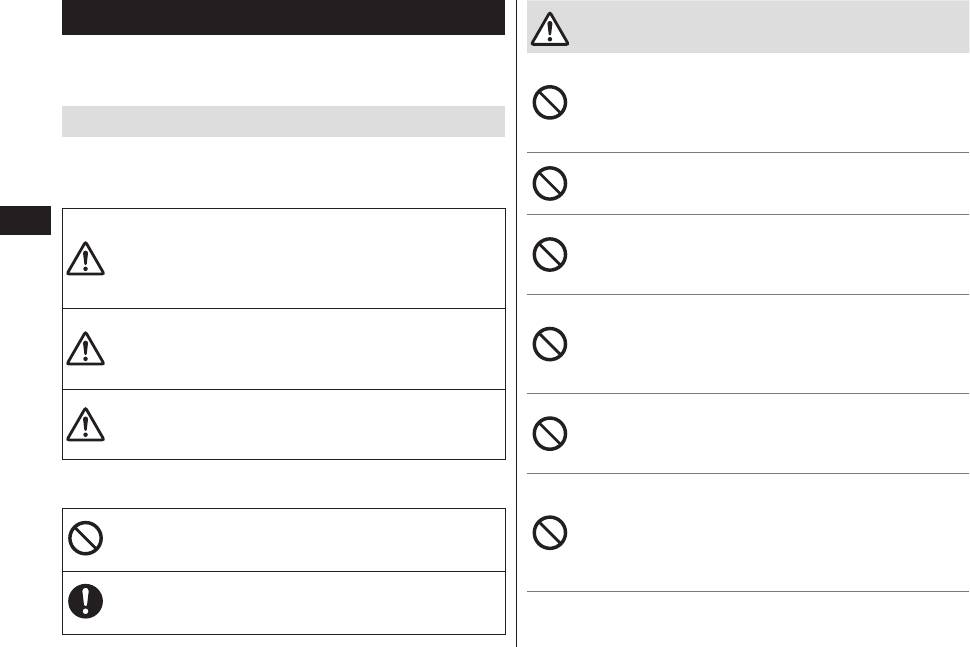Viewport: 970px width, 647px height.
Task: Click empty cell beside top-left warning triangle
Action: coord(300,258)
